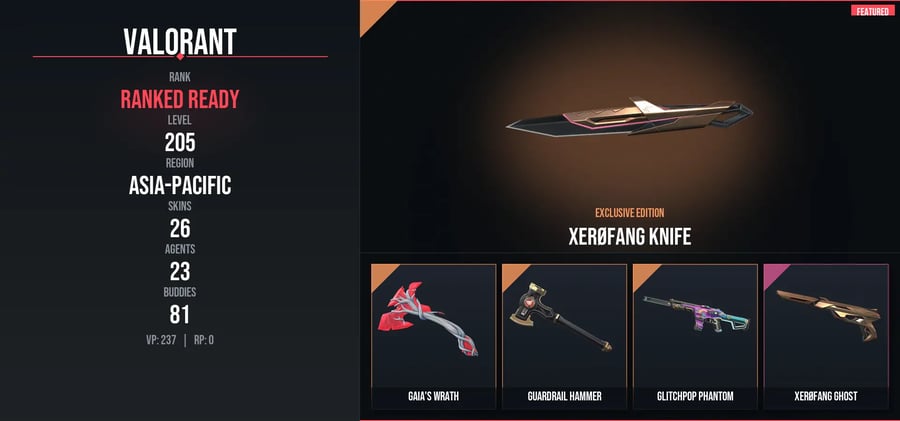This screenshot has width=900, height=421.
Task: Select the Xerøfang Ghost pistol image
Action: (x=827, y=315)
